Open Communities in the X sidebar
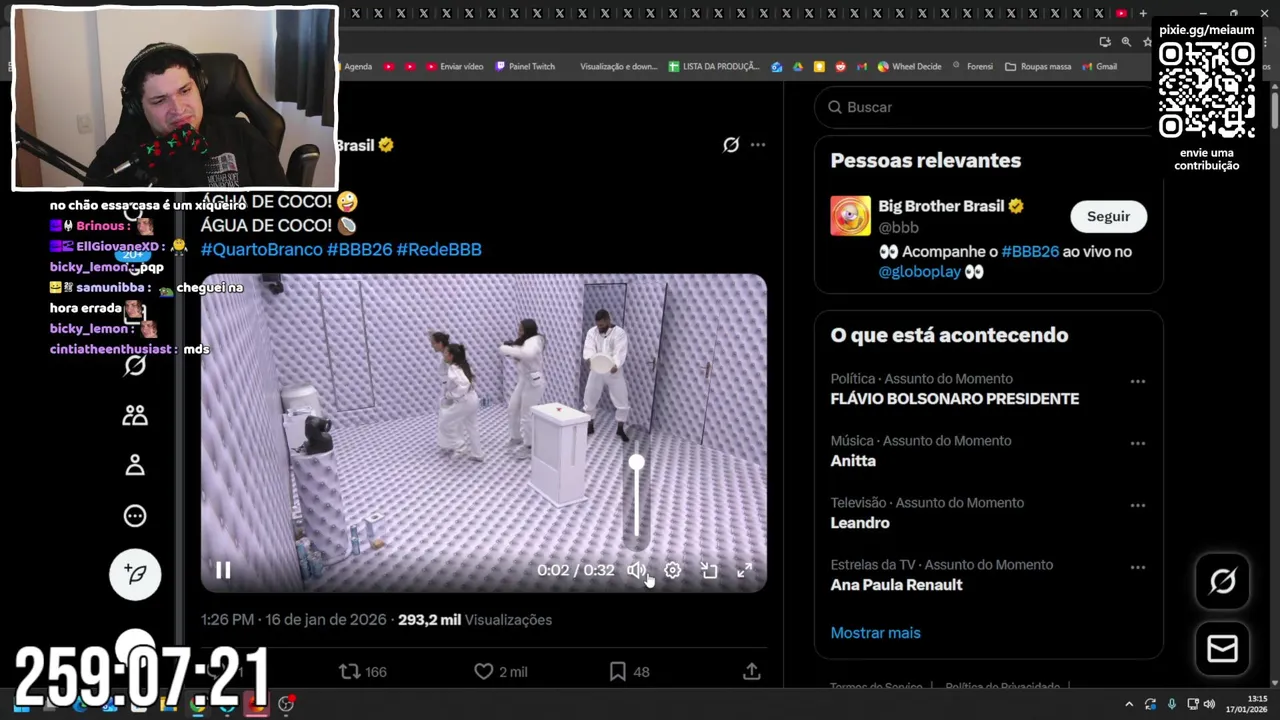 pos(135,415)
